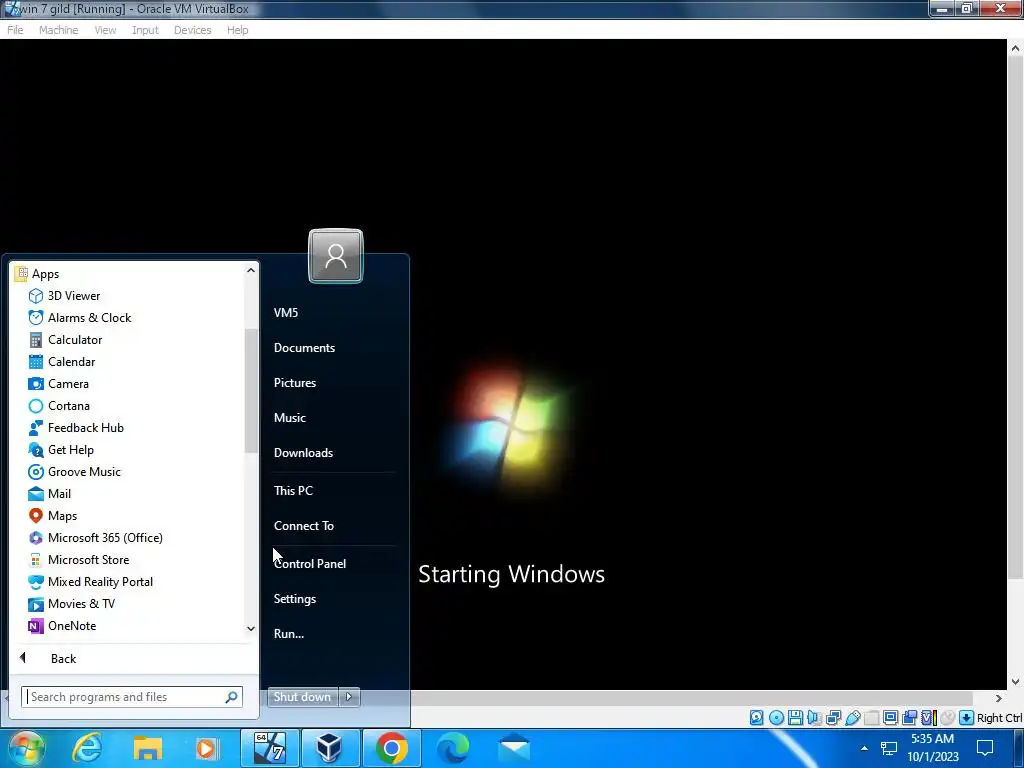This screenshot has width=1024, height=768.
Task: Open the Input menu
Action: [x=145, y=30]
